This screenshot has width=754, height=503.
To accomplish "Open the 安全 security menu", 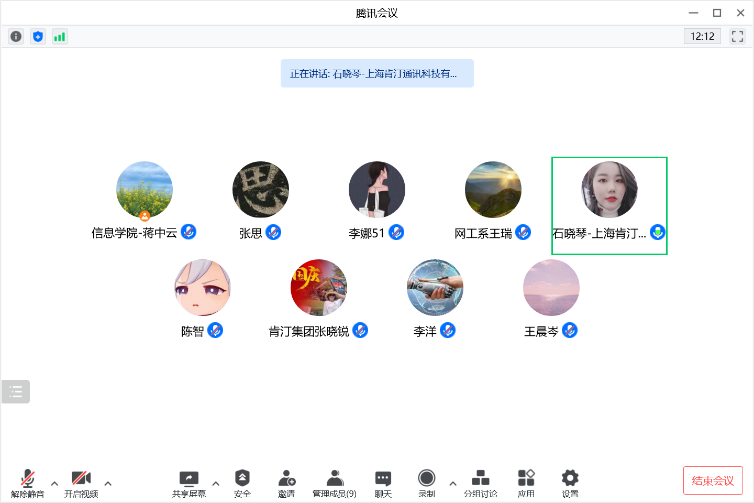I will pos(242,481).
